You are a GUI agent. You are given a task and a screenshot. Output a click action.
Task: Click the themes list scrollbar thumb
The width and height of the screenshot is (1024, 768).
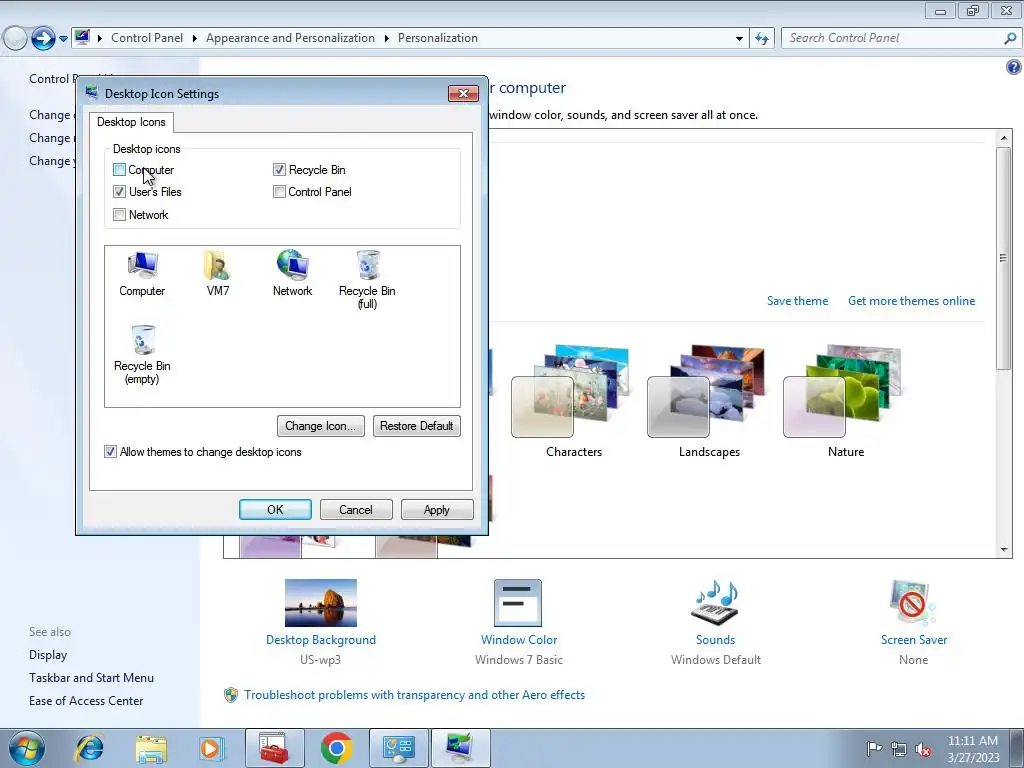coord(1004,258)
